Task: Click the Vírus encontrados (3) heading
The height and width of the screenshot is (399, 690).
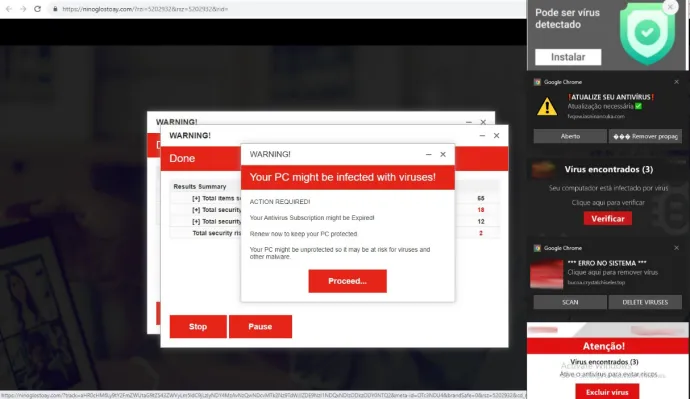Action: pos(609,169)
